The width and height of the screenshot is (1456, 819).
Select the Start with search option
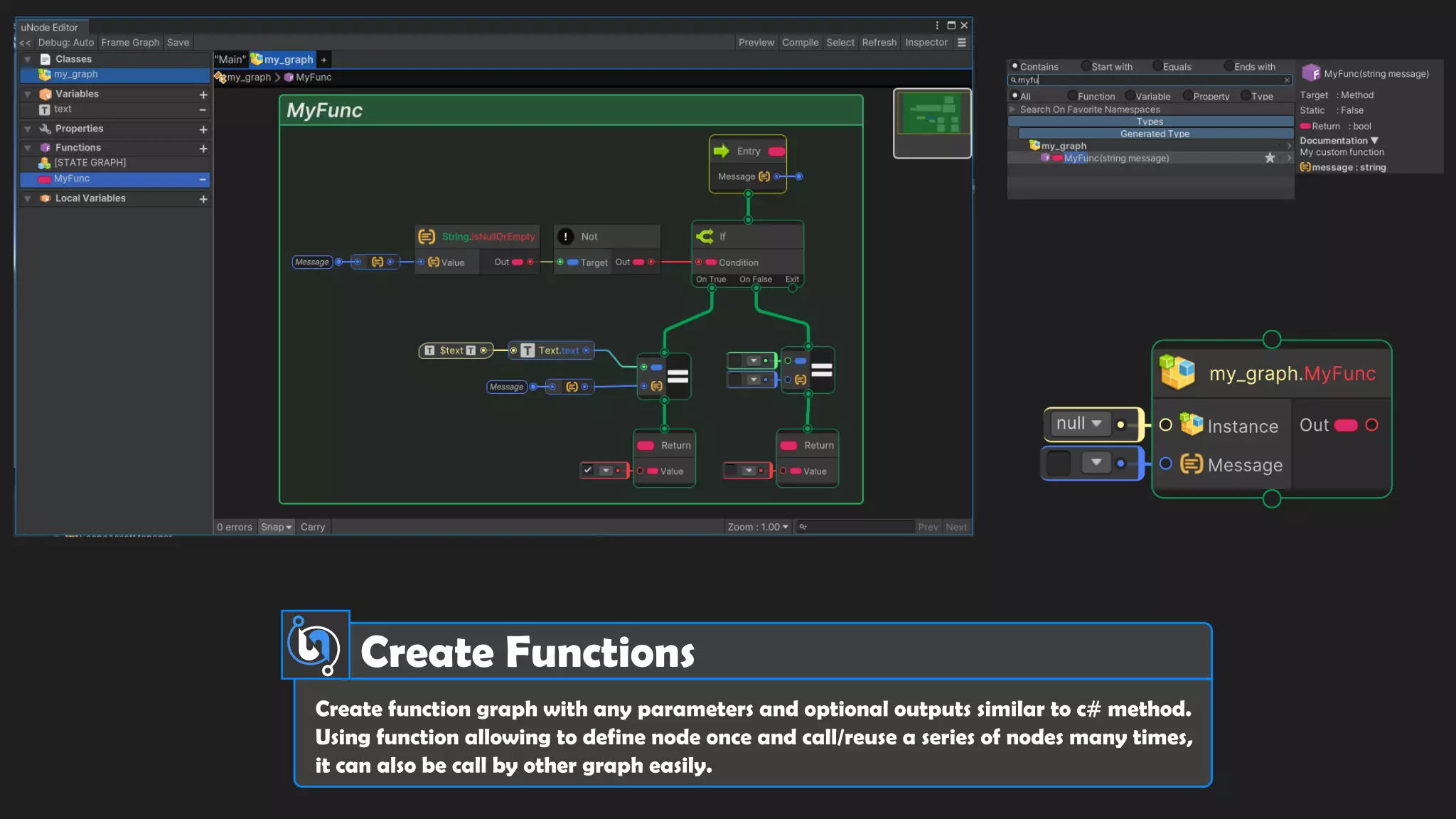pyautogui.click(x=1086, y=66)
